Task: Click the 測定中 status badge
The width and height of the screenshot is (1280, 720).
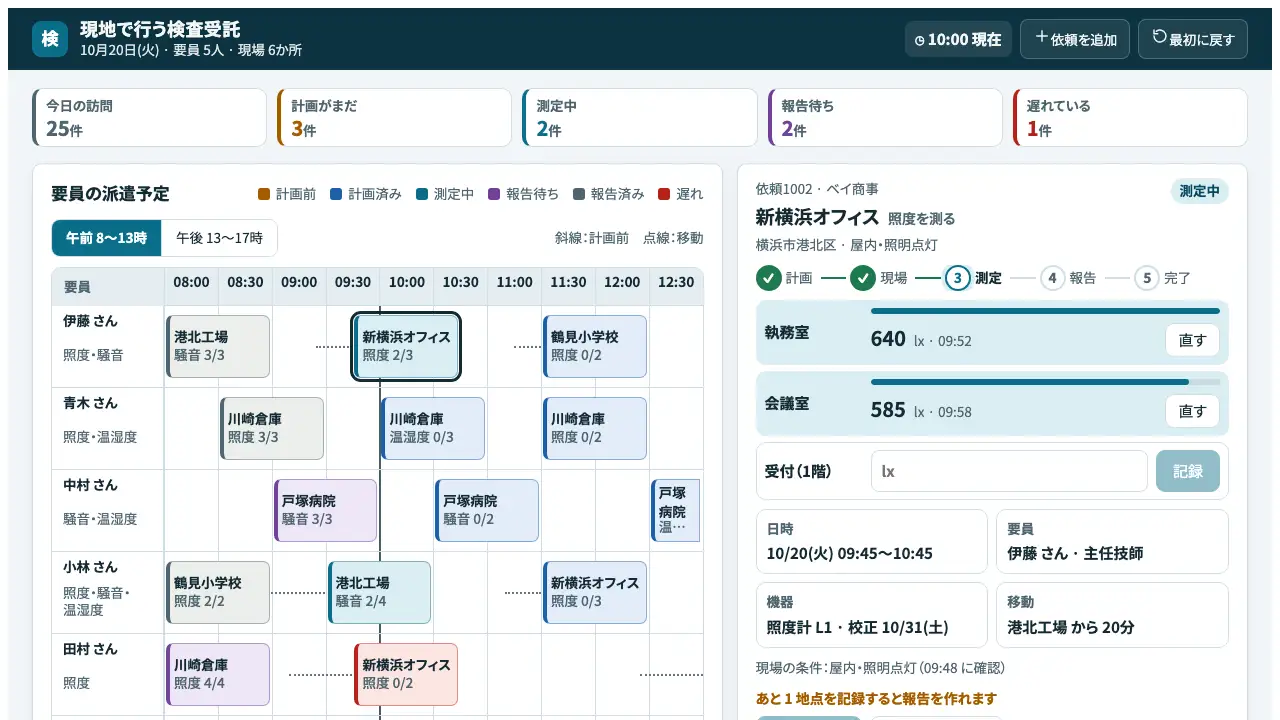Action: pos(1199,191)
